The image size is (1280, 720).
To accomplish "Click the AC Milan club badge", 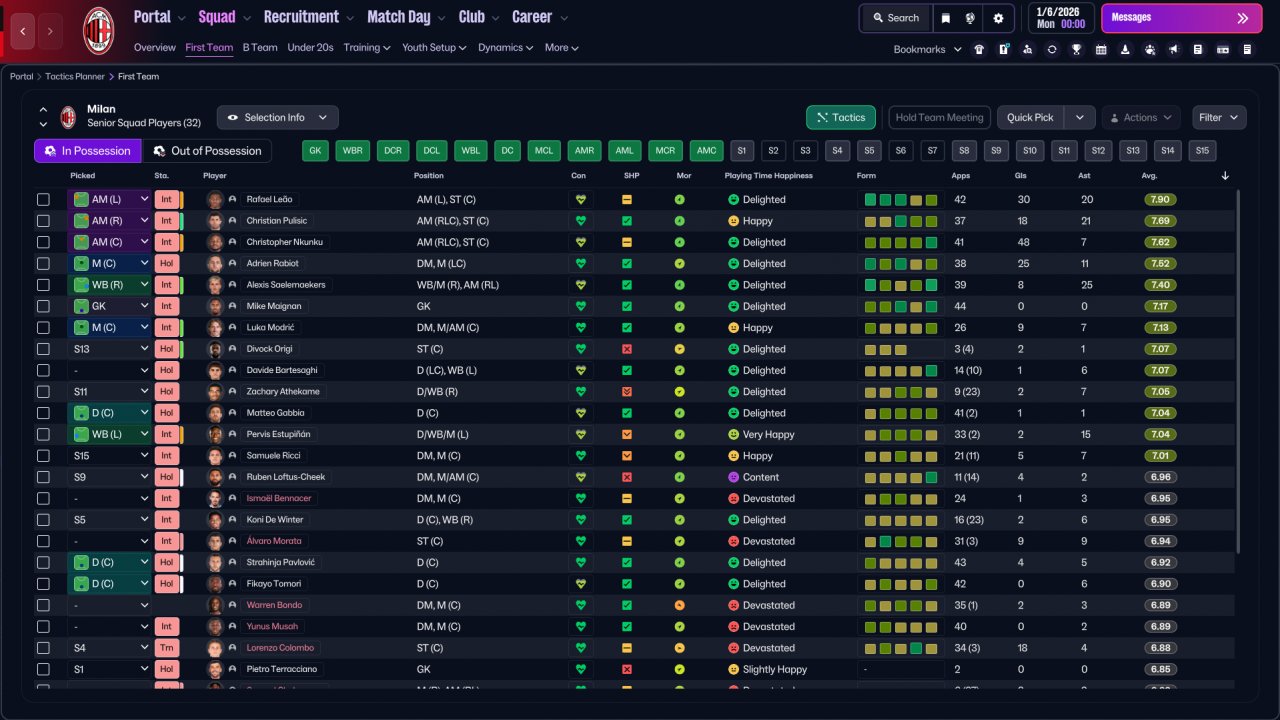I will pos(98,30).
